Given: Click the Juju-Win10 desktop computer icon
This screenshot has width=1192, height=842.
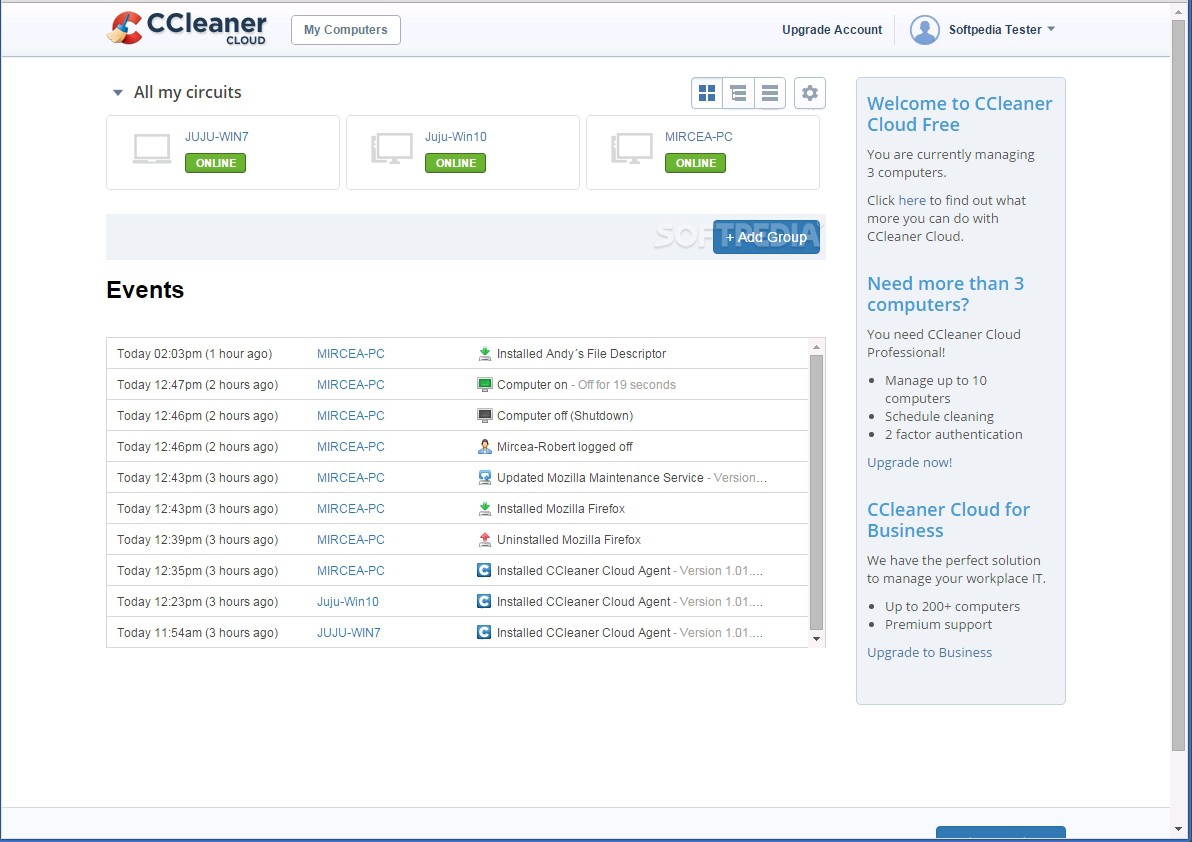Looking at the screenshot, I should [x=392, y=149].
